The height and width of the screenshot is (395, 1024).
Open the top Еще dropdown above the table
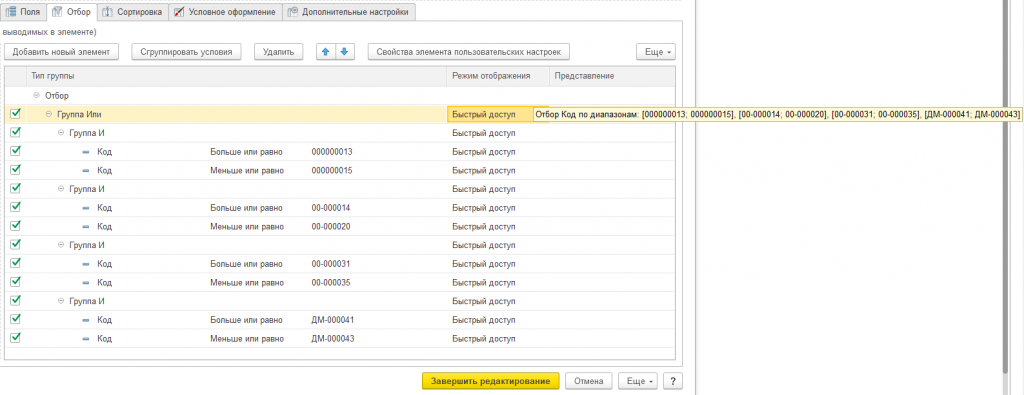pyautogui.click(x=655, y=52)
